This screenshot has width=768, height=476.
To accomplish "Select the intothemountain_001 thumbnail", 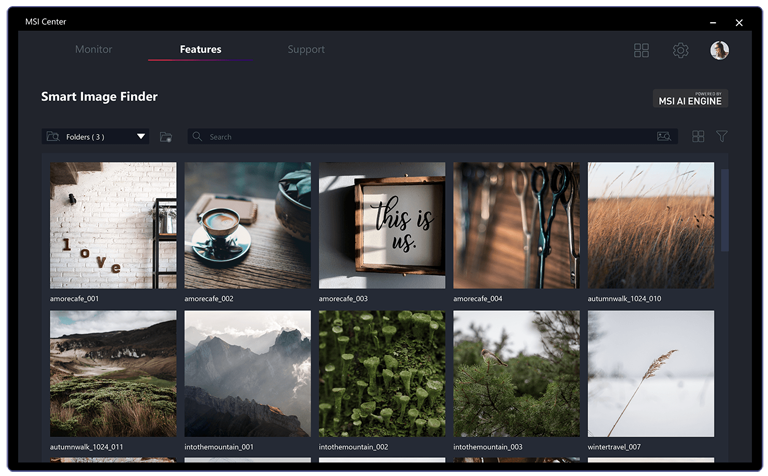I will 247,374.
